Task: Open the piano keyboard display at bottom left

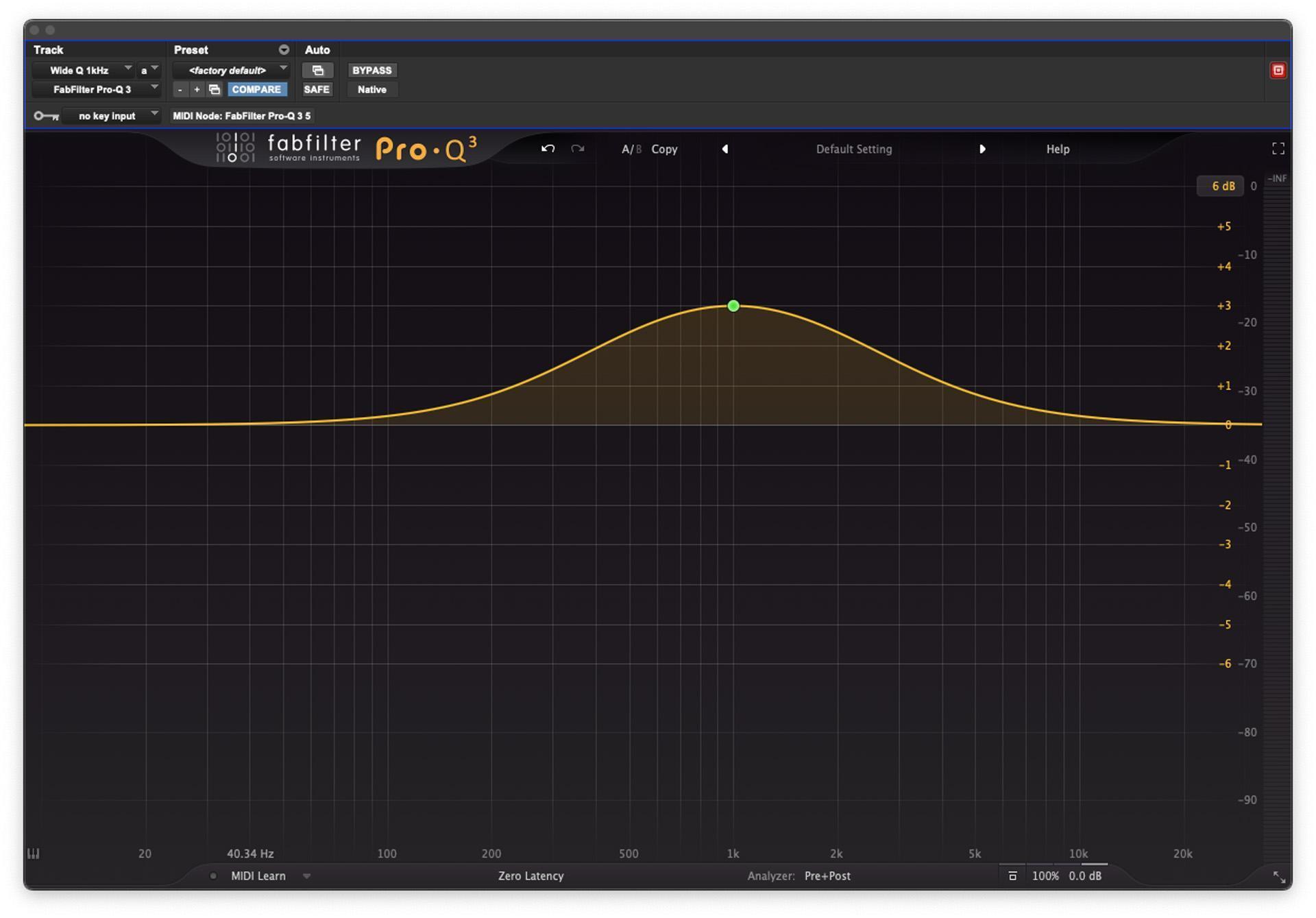Action: tap(32, 854)
